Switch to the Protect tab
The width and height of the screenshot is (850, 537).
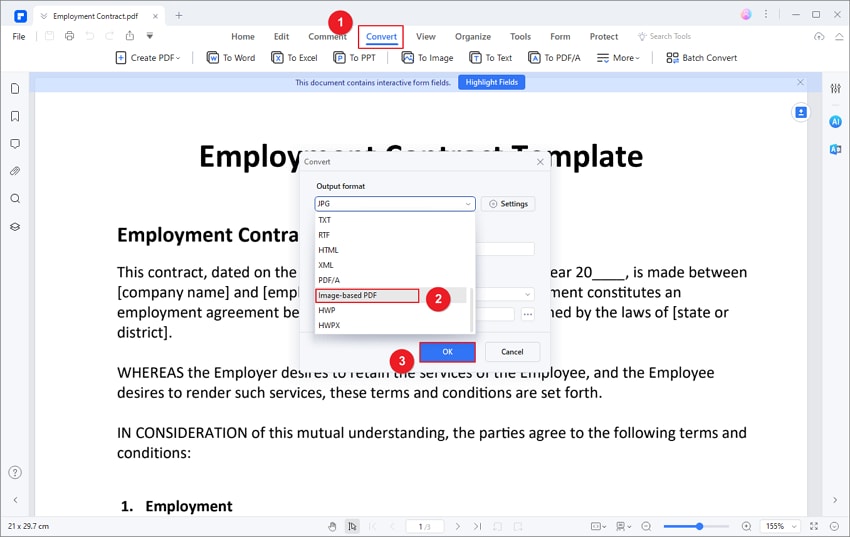tap(604, 36)
